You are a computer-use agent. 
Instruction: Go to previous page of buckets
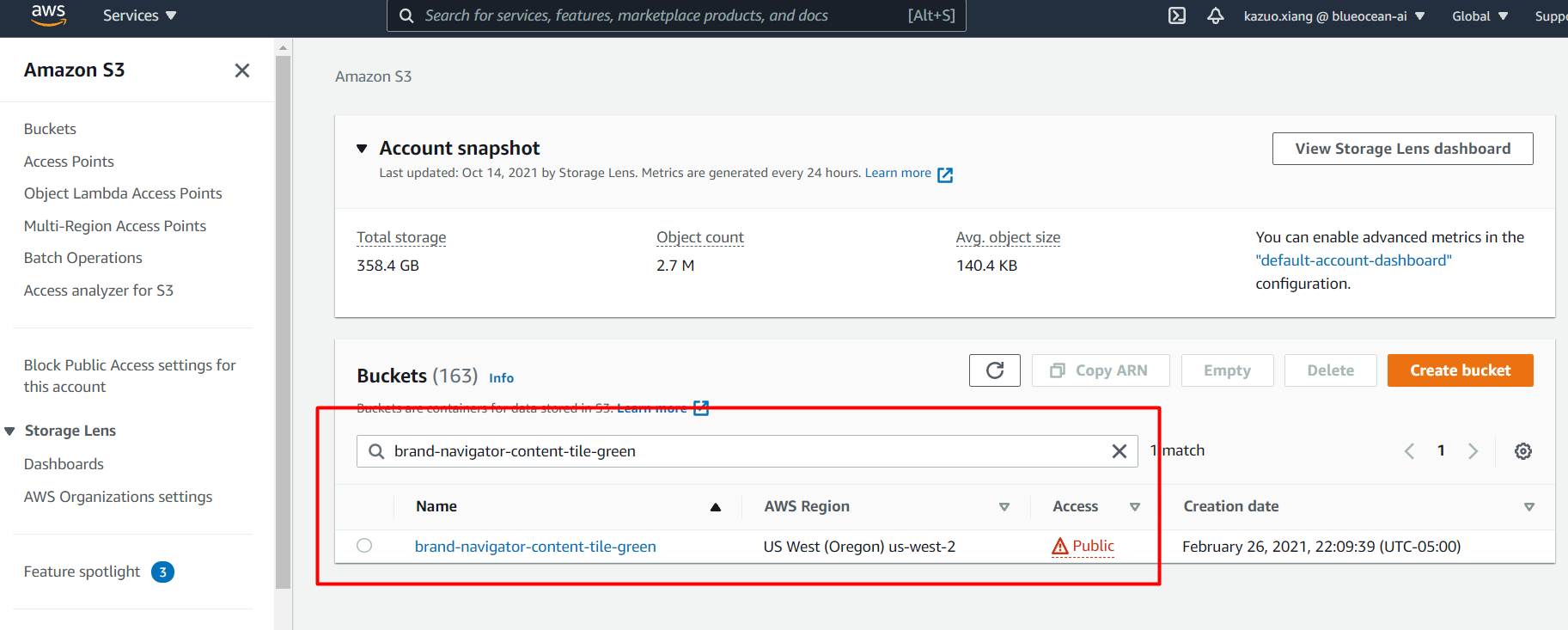[x=1409, y=451]
